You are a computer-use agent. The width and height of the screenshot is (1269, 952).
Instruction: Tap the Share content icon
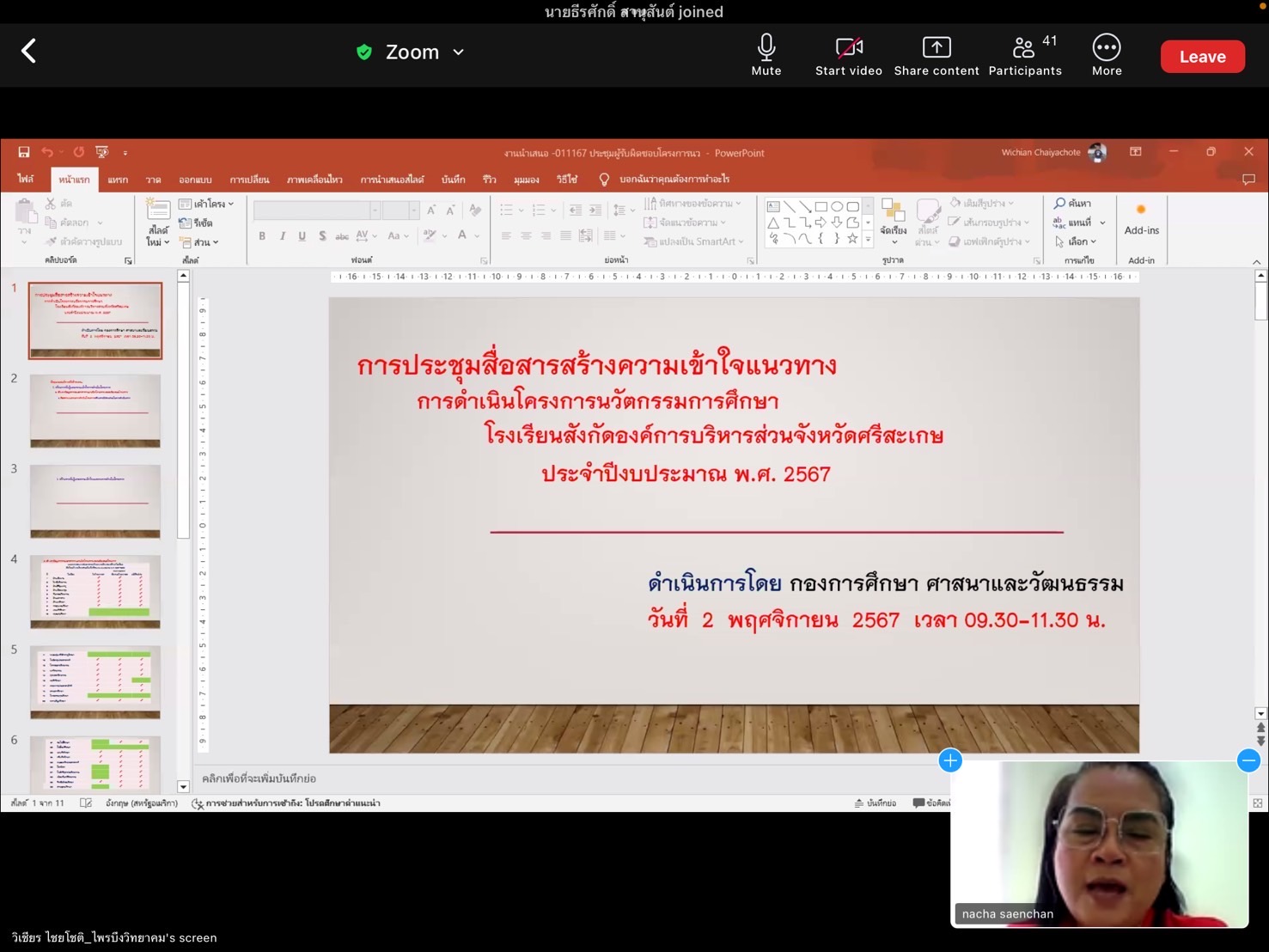(x=936, y=55)
